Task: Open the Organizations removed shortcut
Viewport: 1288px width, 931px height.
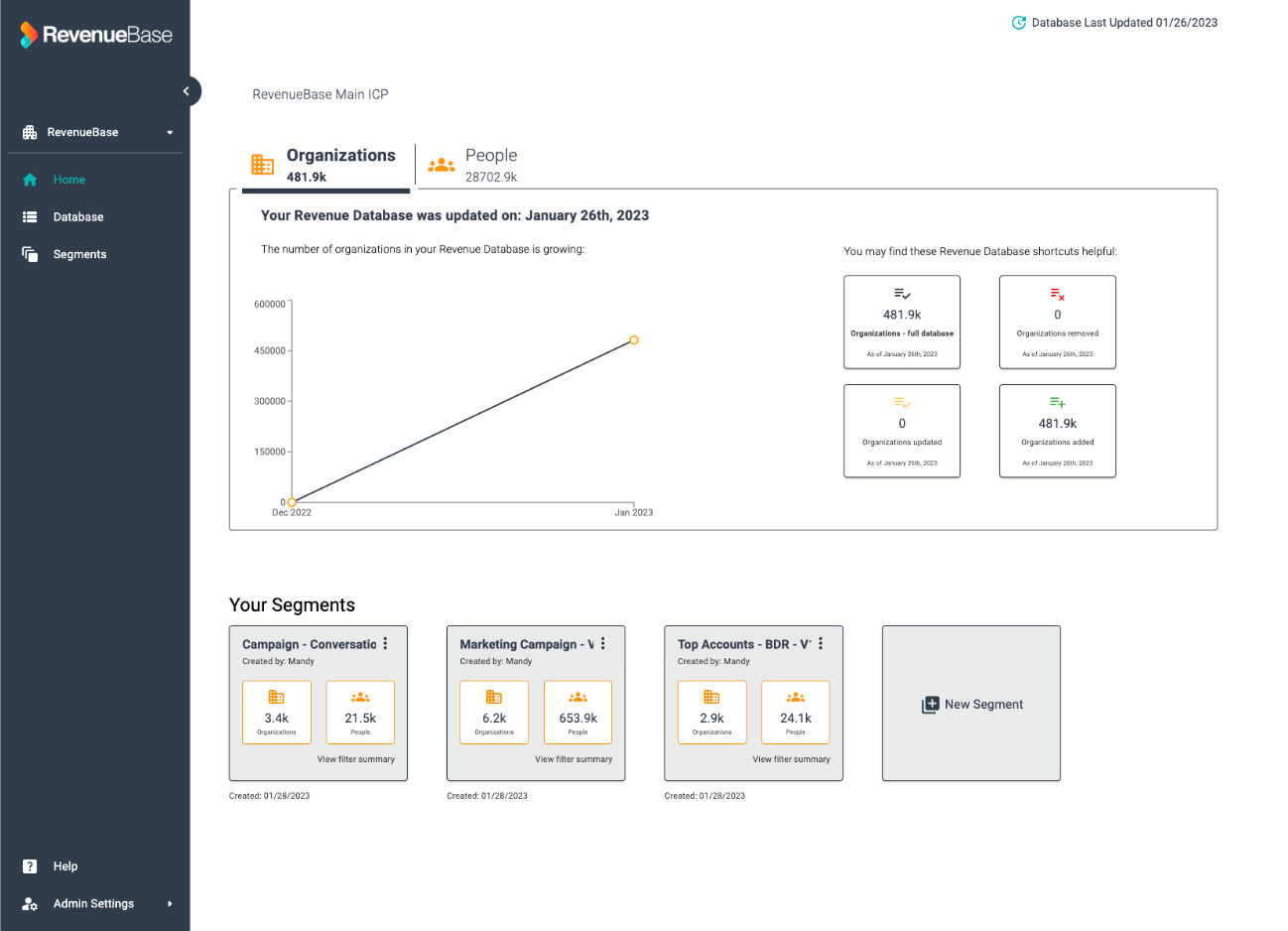Action: click(1058, 322)
